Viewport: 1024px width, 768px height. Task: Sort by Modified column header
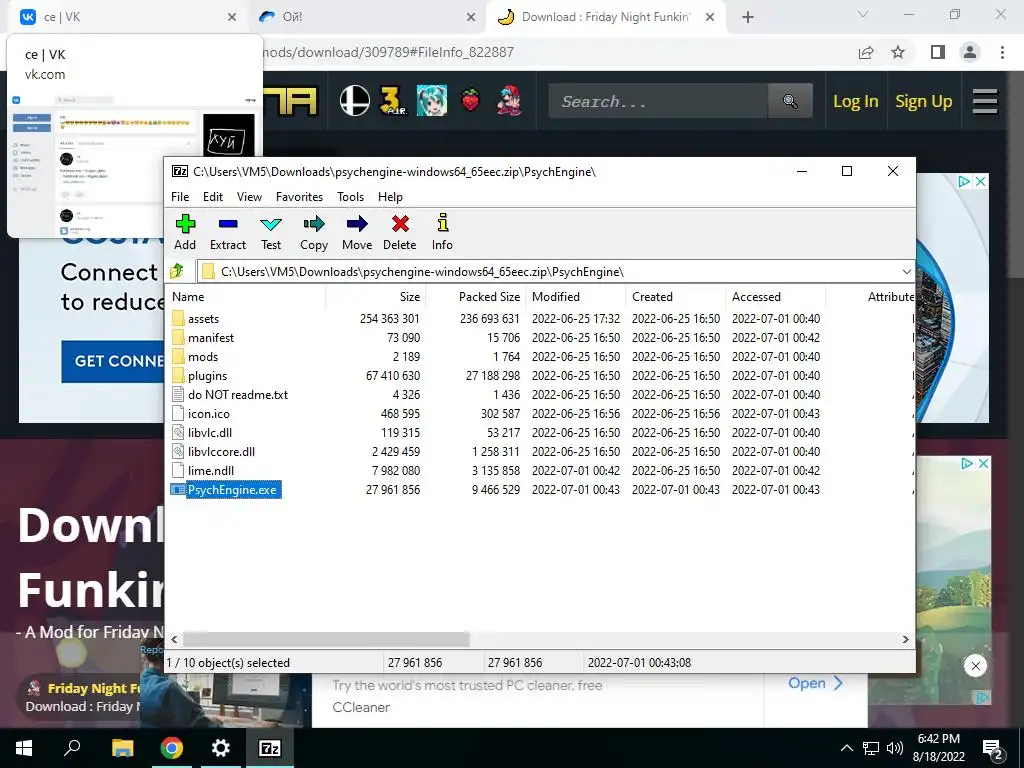(x=576, y=296)
